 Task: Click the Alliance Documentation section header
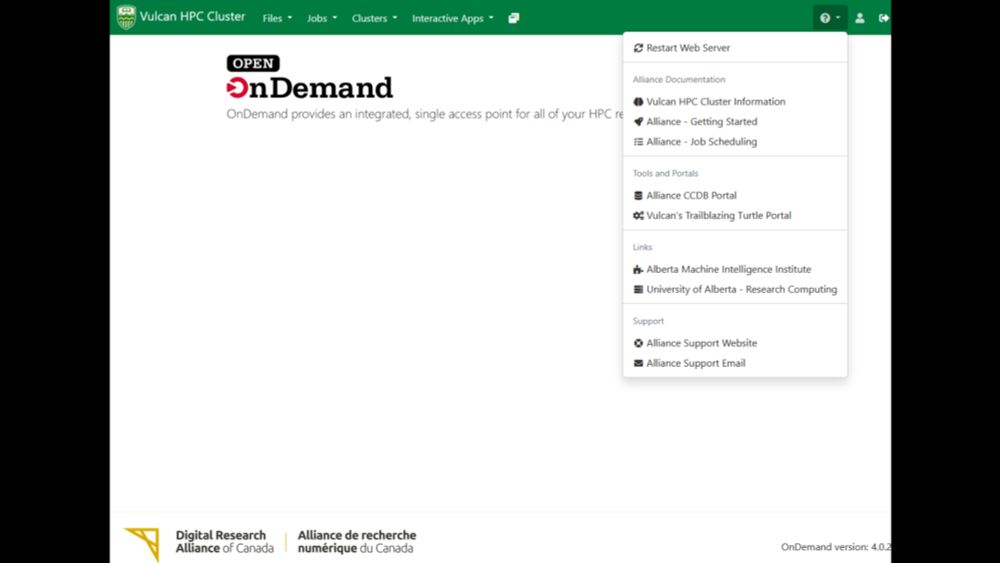tap(679, 80)
